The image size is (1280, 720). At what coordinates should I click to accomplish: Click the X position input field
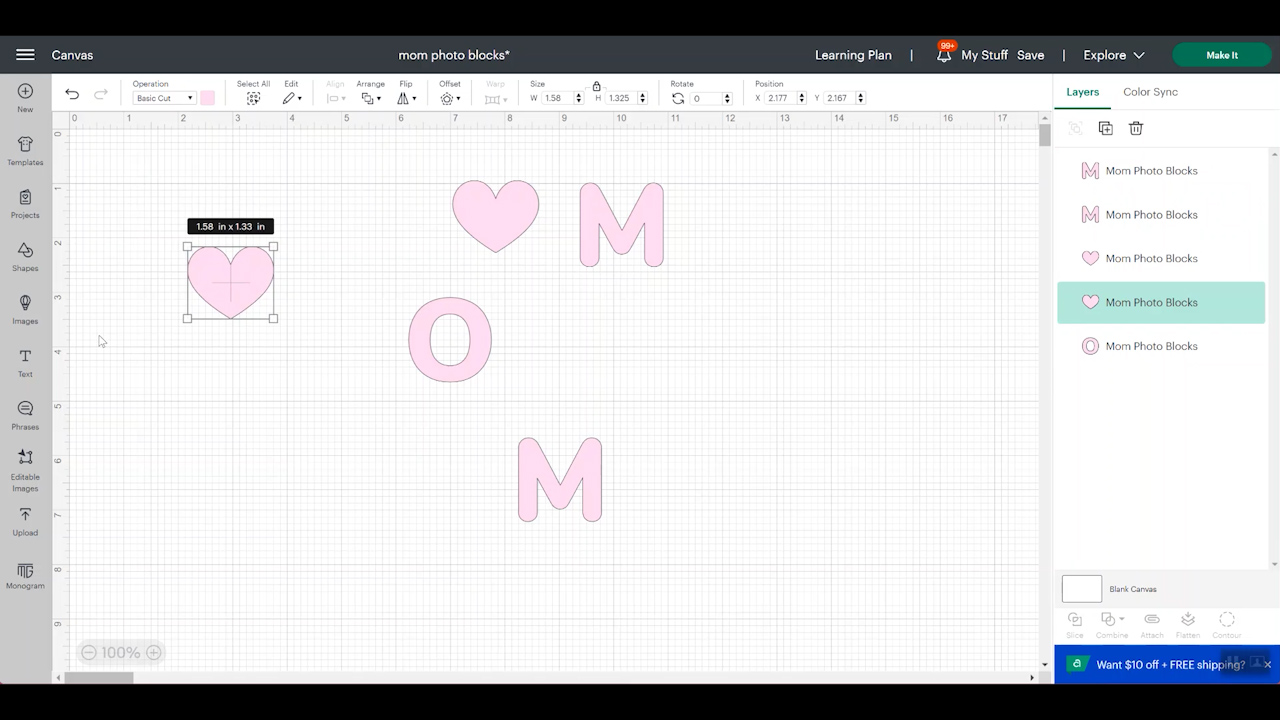[781, 98]
